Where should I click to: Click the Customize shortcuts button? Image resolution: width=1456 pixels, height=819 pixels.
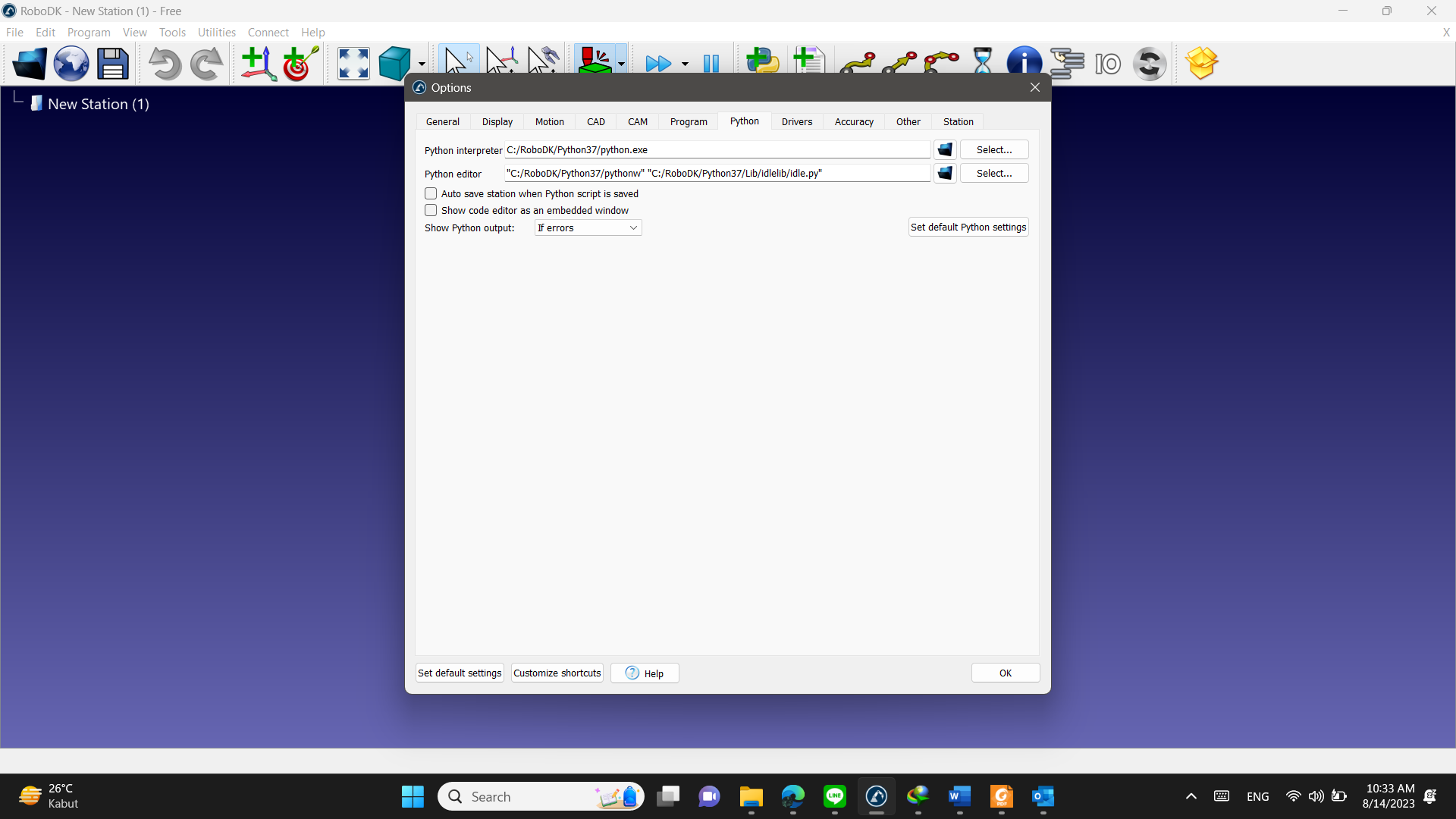[557, 673]
